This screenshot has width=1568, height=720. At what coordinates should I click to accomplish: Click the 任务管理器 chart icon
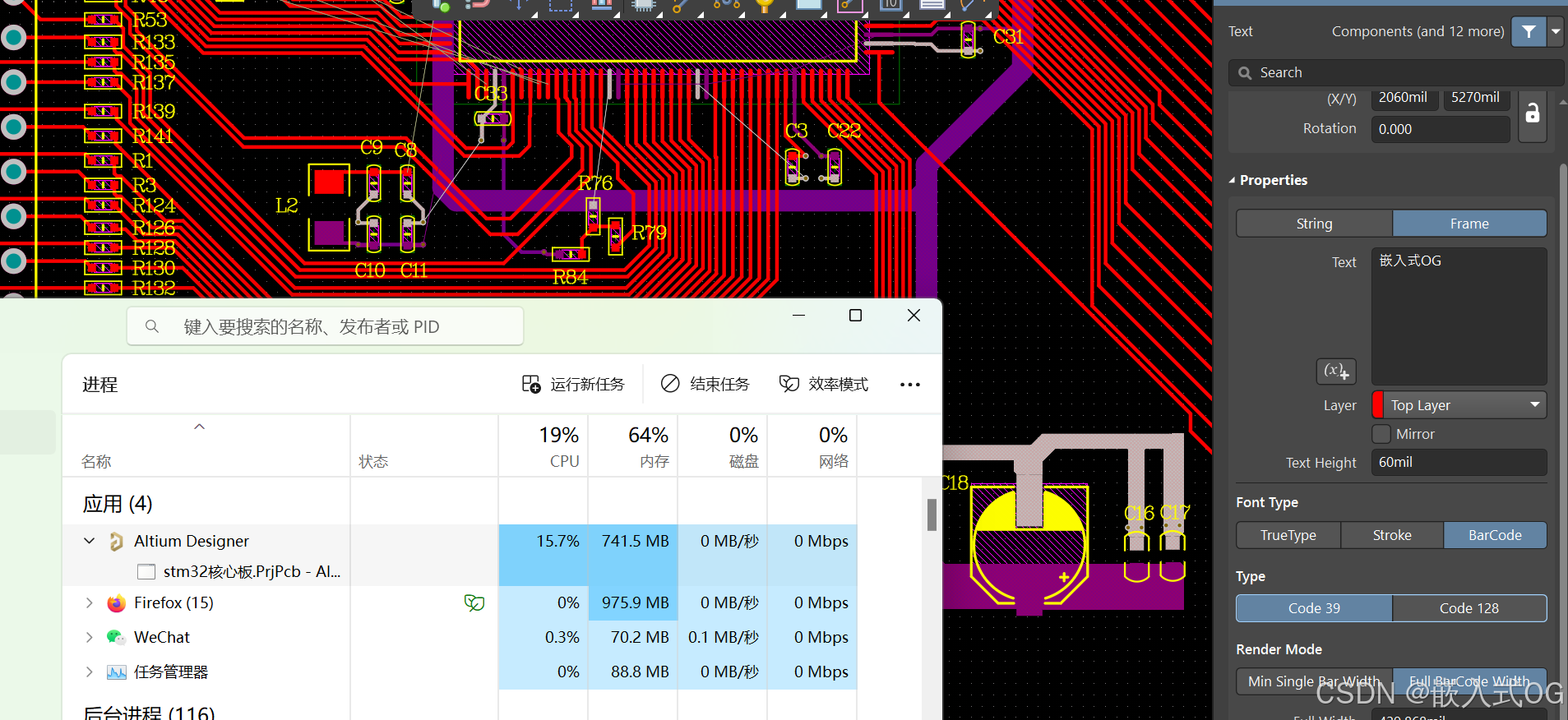pos(117,672)
